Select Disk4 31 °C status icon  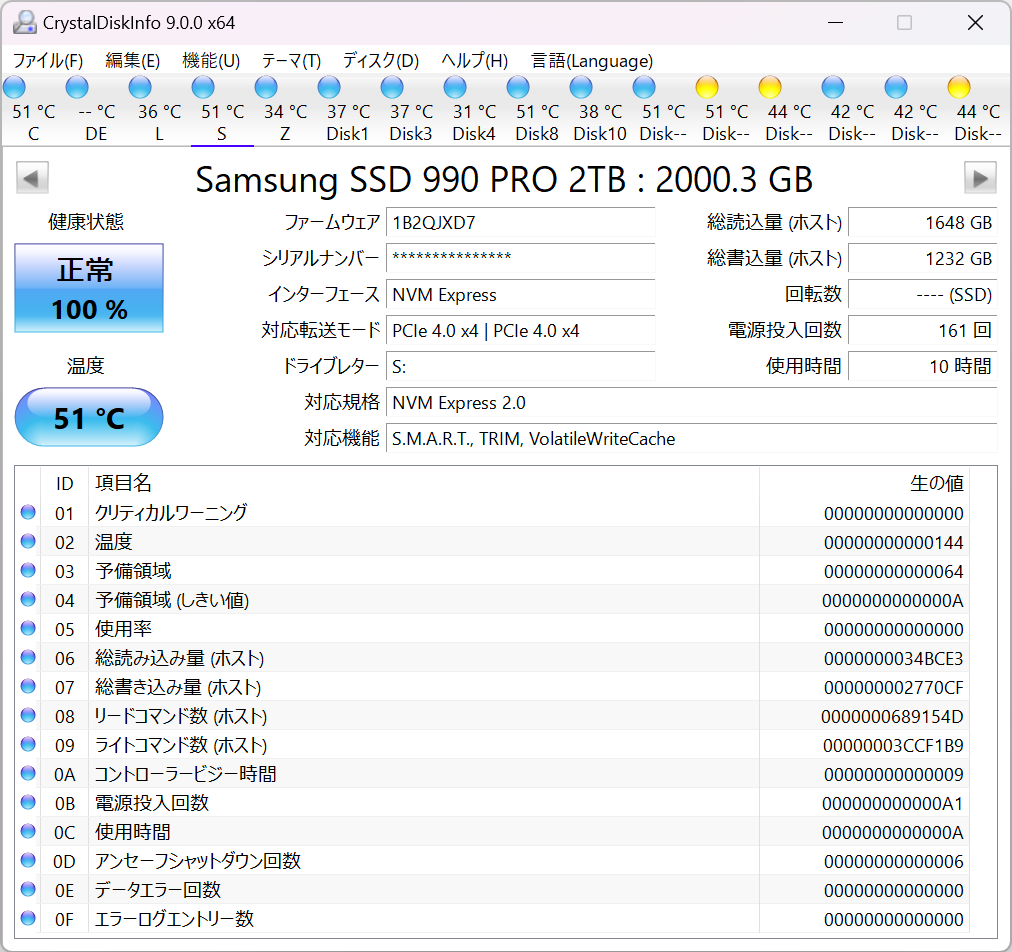point(455,88)
